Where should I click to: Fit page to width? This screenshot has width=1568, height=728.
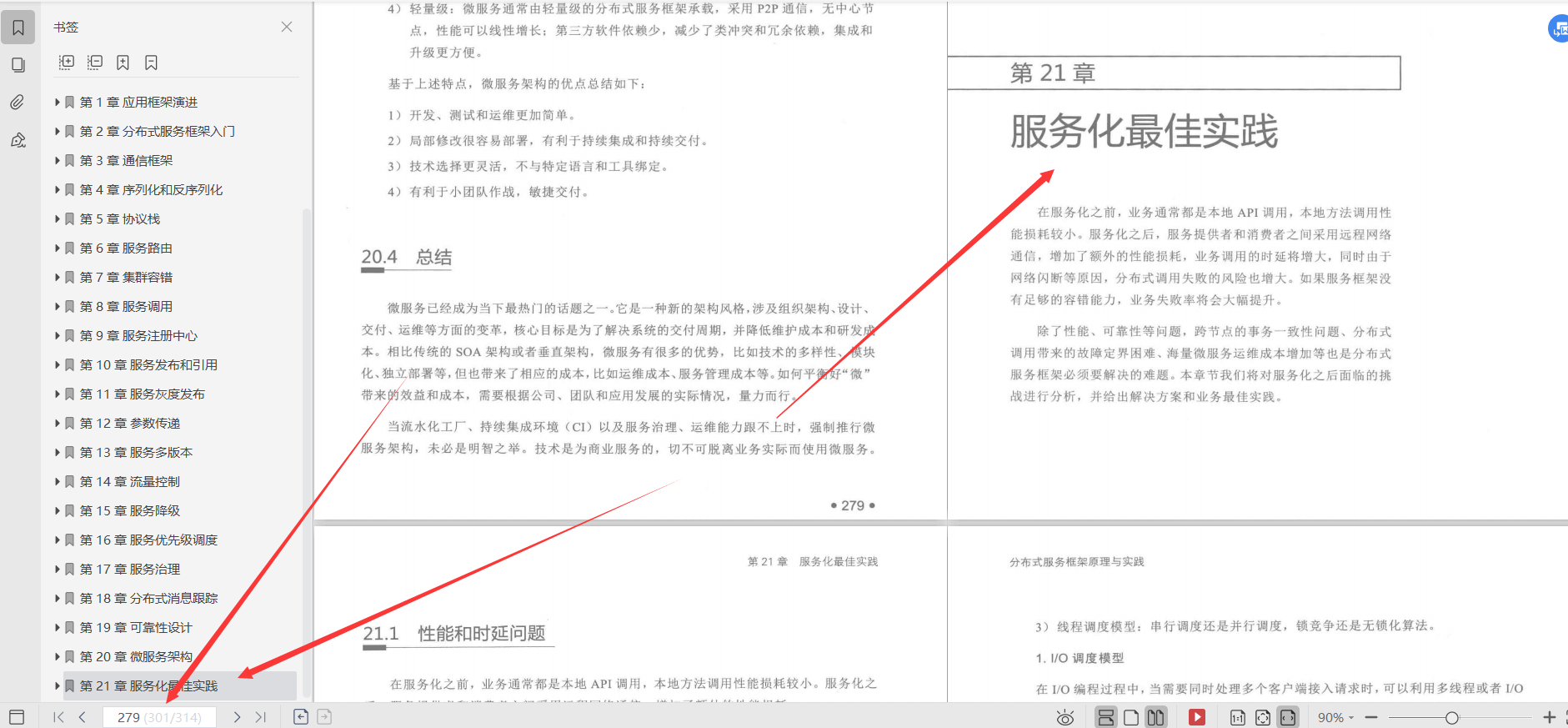(x=1288, y=717)
